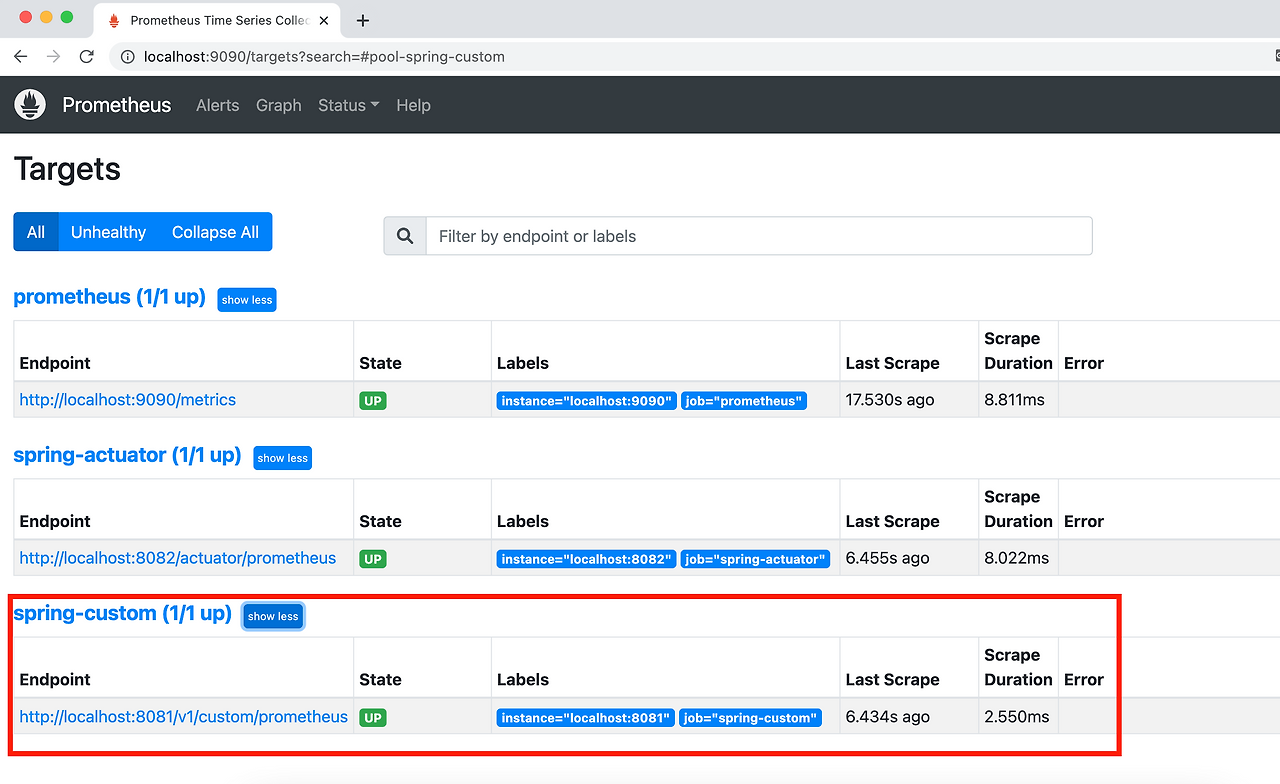
Task: Click the tab favicon for Prometheus
Action: point(114,20)
